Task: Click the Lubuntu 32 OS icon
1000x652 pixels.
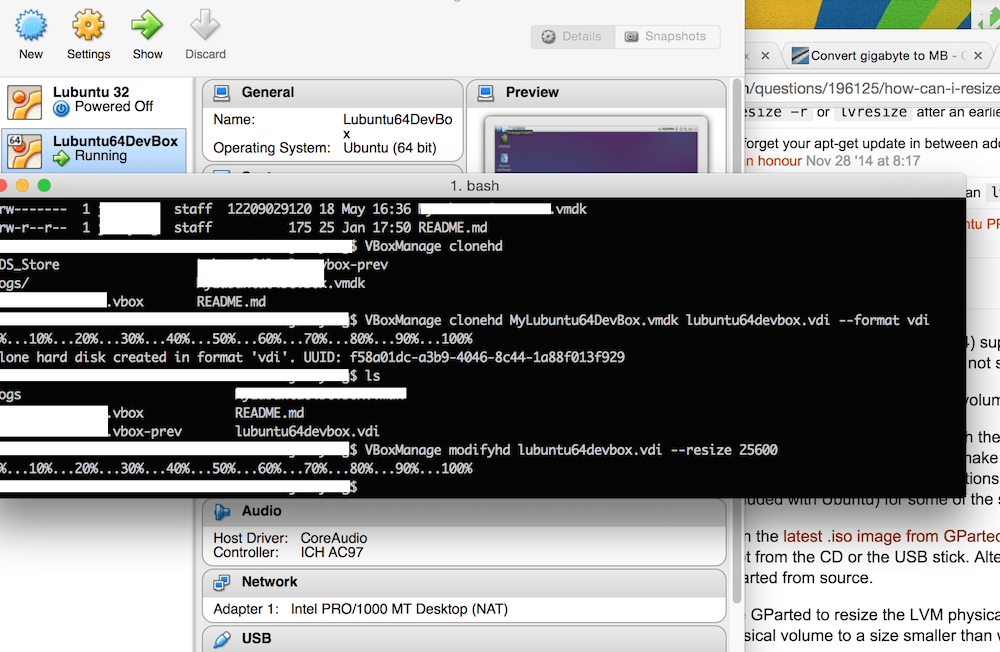Action: (x=25, y=102)
